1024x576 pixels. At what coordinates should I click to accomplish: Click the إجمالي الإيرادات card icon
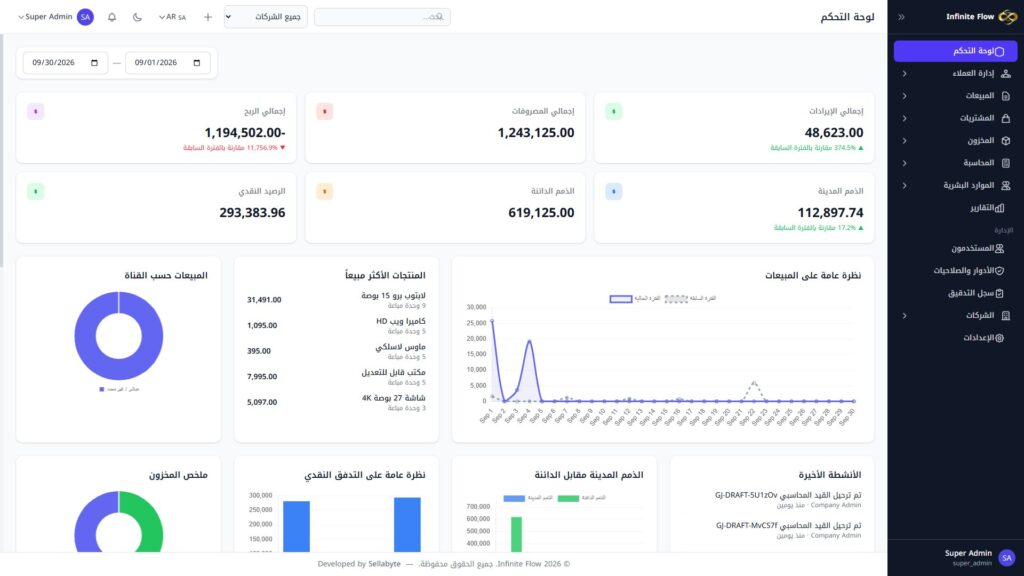coord(613,112)
